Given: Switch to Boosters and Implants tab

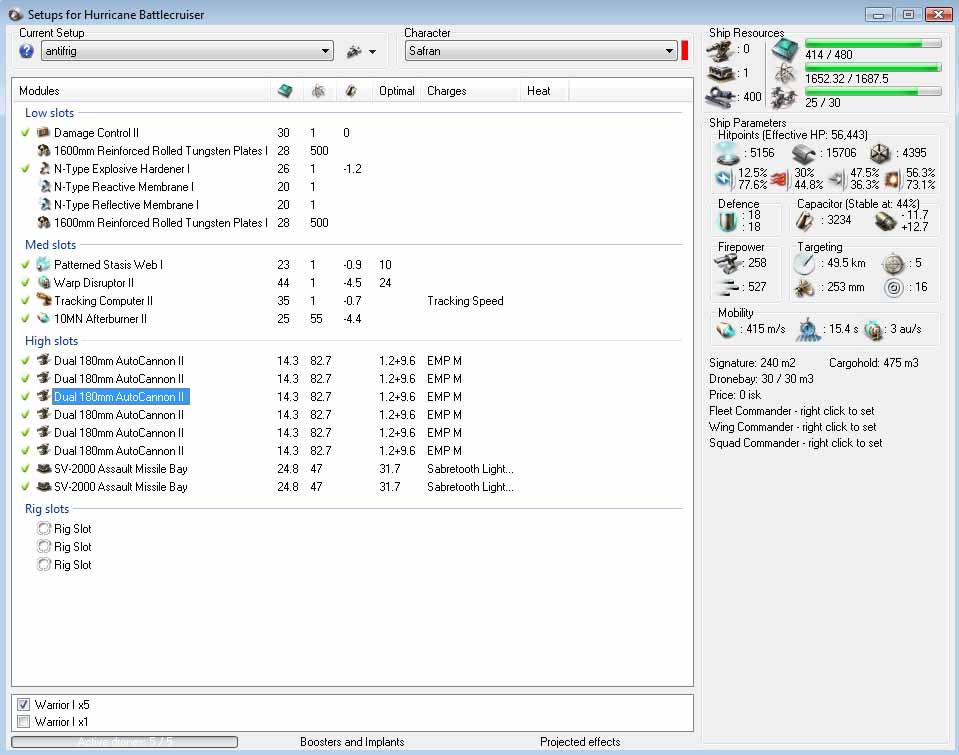Looking at the screenshot, I should click(x=352, y=742).
